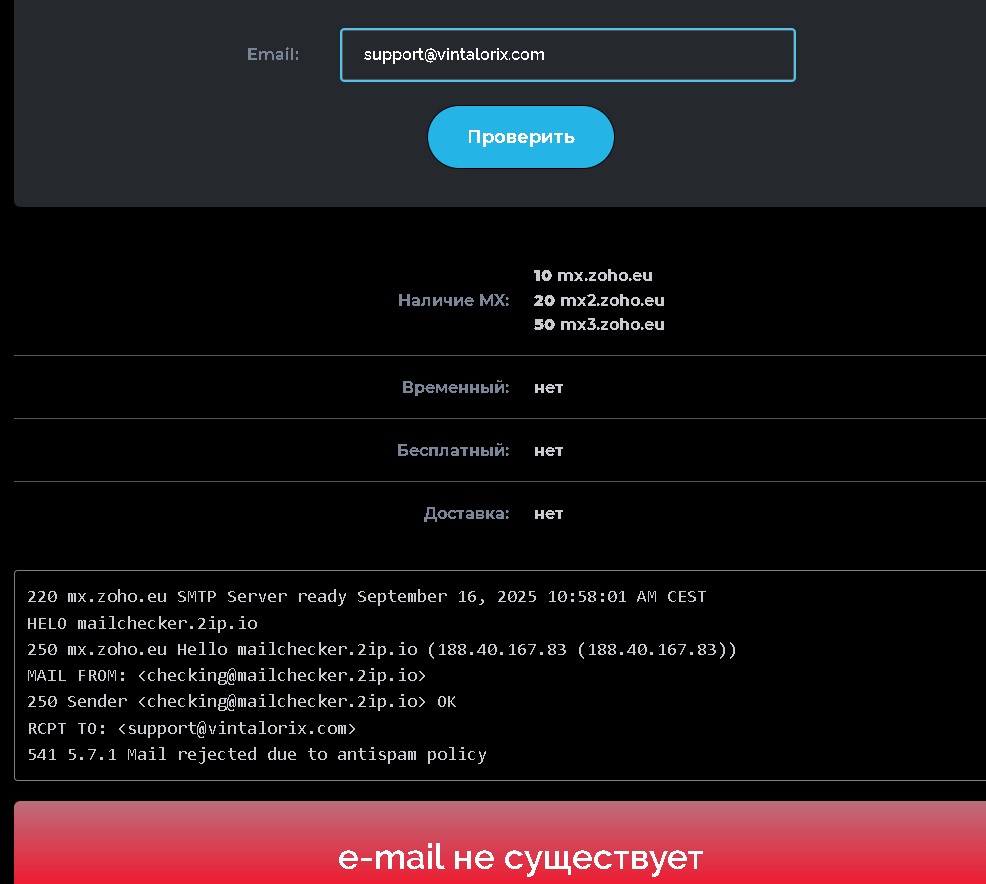Viewport: 986px width, 884px height.
Task: Click the Бесплатный: label
Action: click(x=453, y=450)
